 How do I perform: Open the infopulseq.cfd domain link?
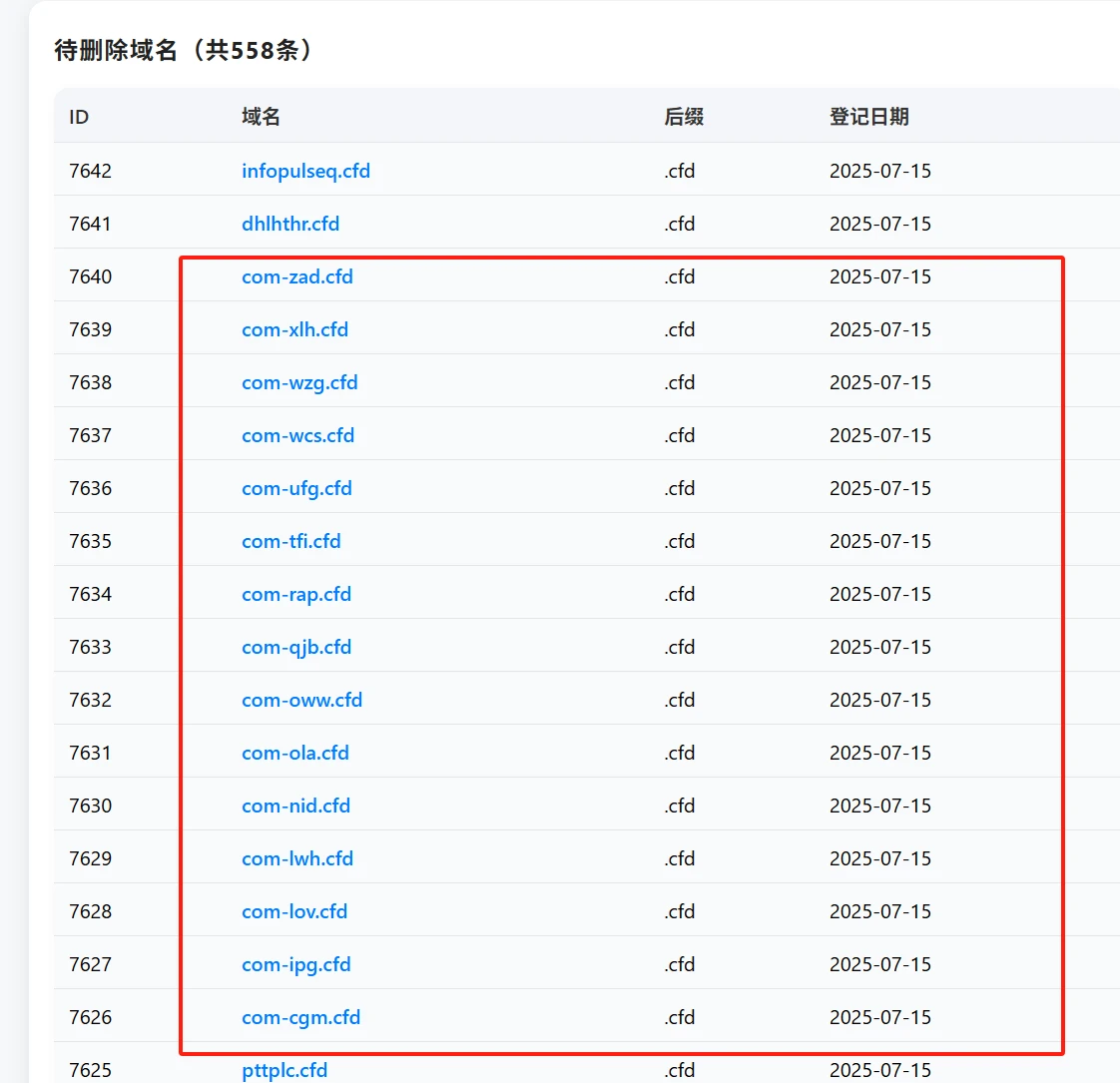305,171
